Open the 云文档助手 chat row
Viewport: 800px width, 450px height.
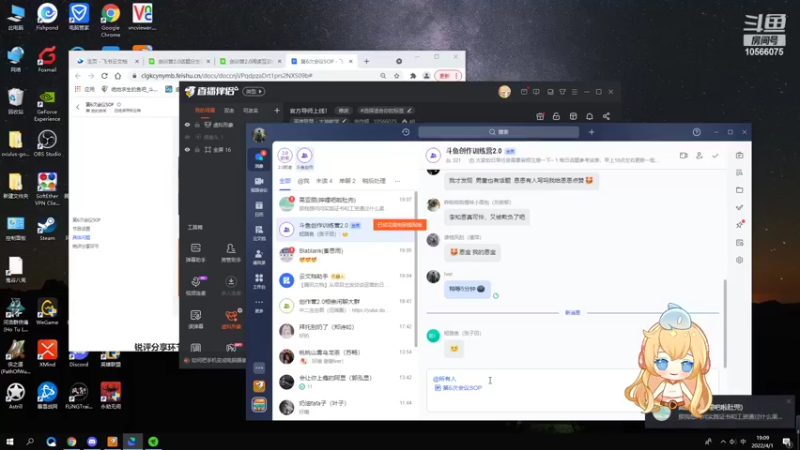point(345,280)
